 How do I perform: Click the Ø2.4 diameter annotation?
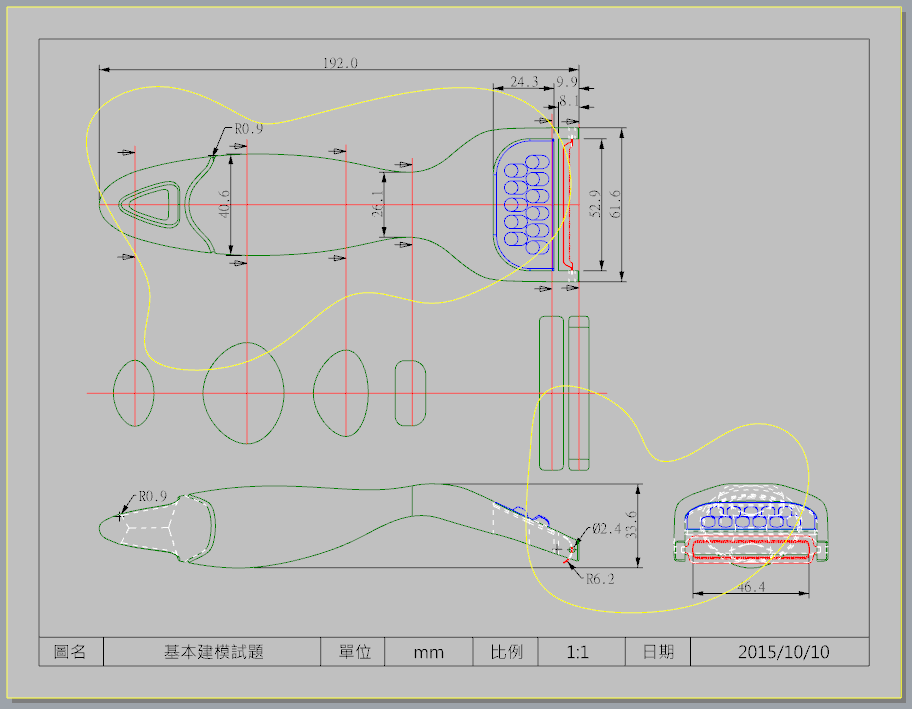(x=607, y=528)
